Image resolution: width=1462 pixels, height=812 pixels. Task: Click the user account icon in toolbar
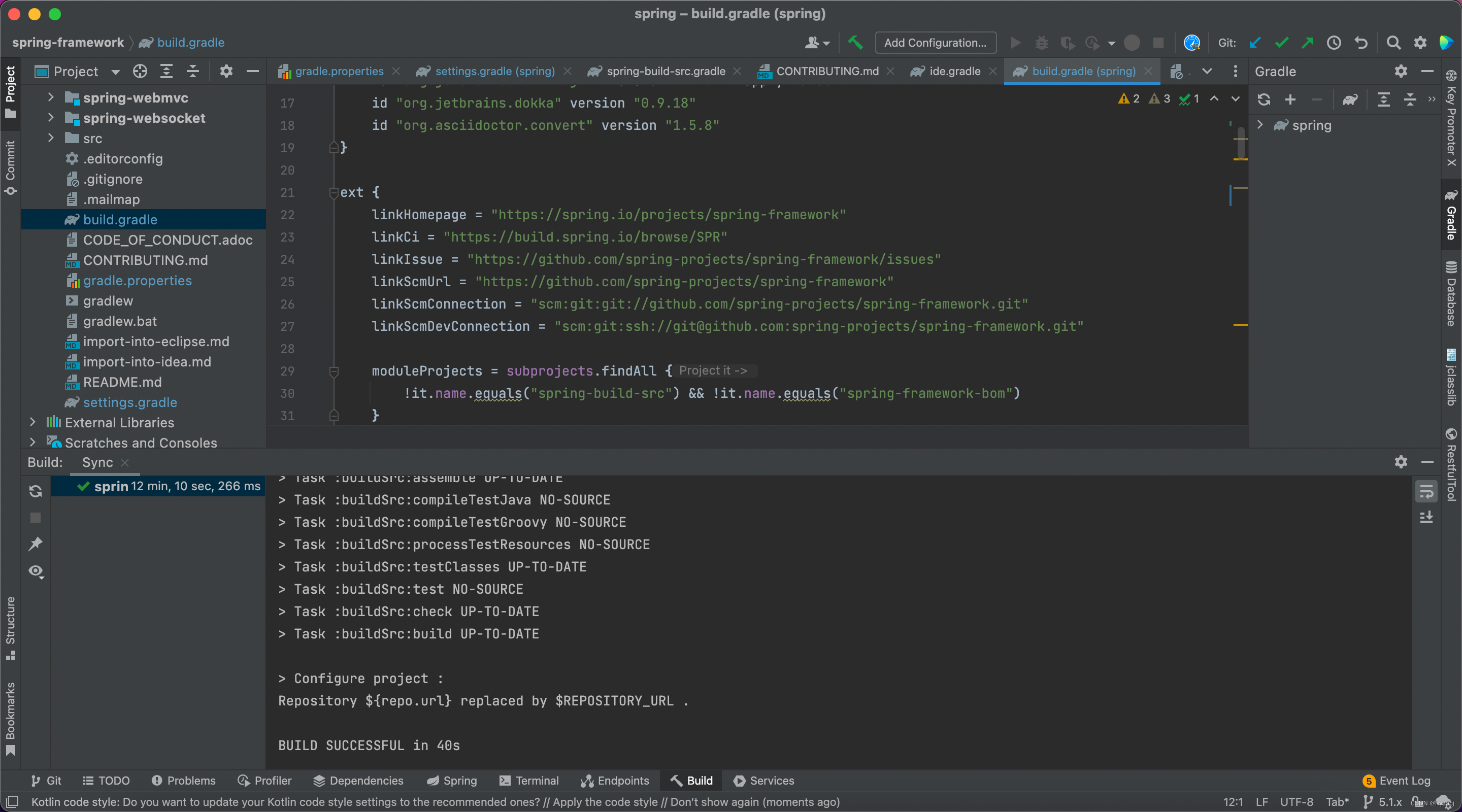coord(817,43)
